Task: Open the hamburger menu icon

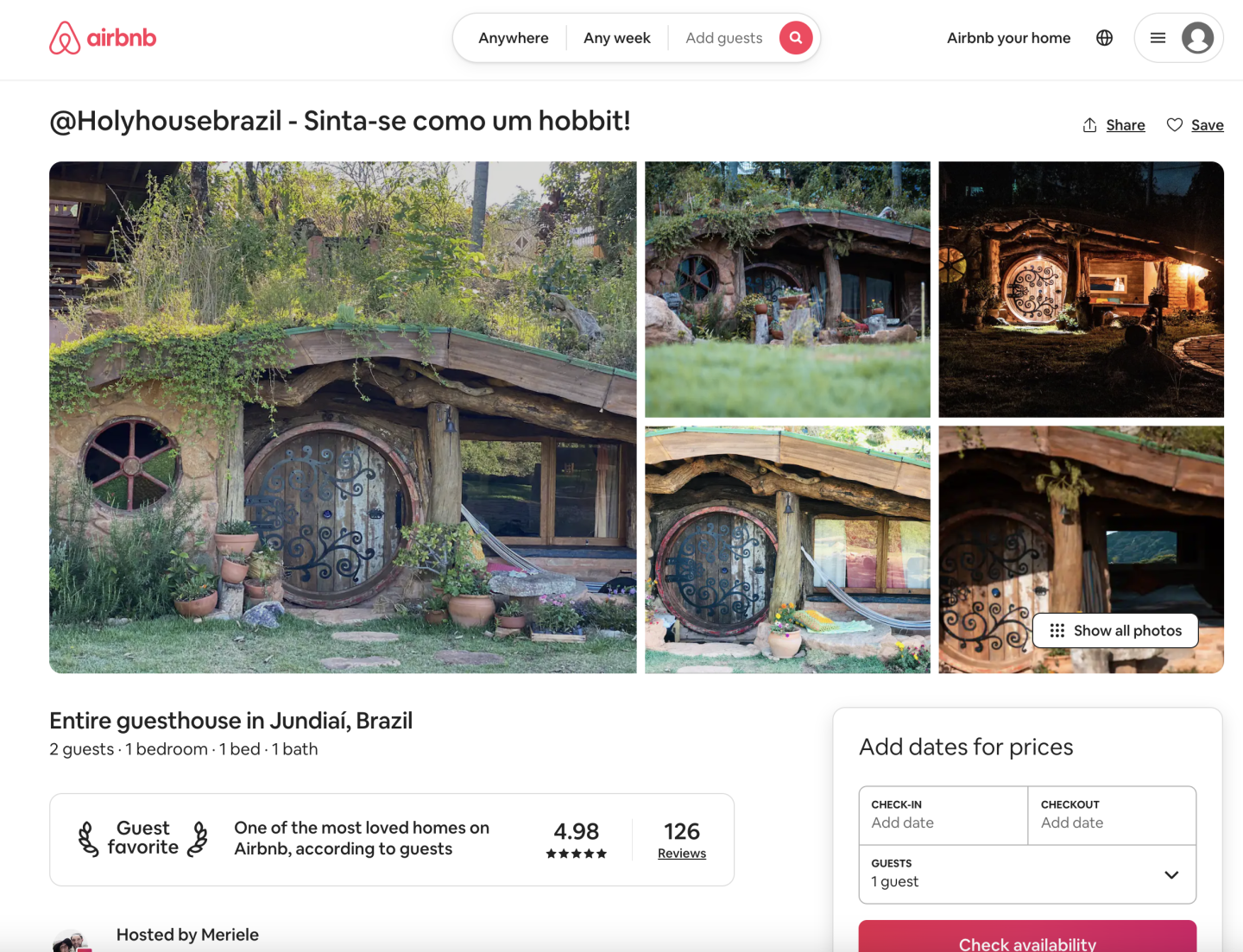Action: pos(1158,38)
